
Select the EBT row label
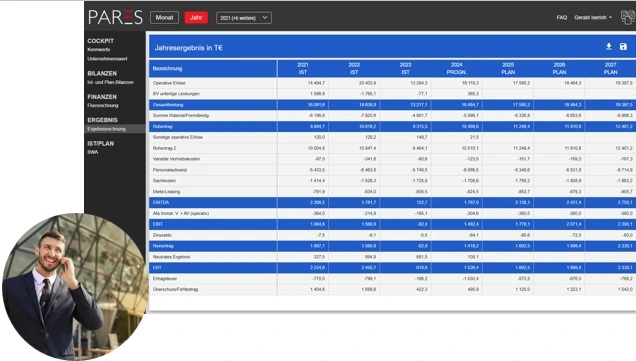coord(157,268)
